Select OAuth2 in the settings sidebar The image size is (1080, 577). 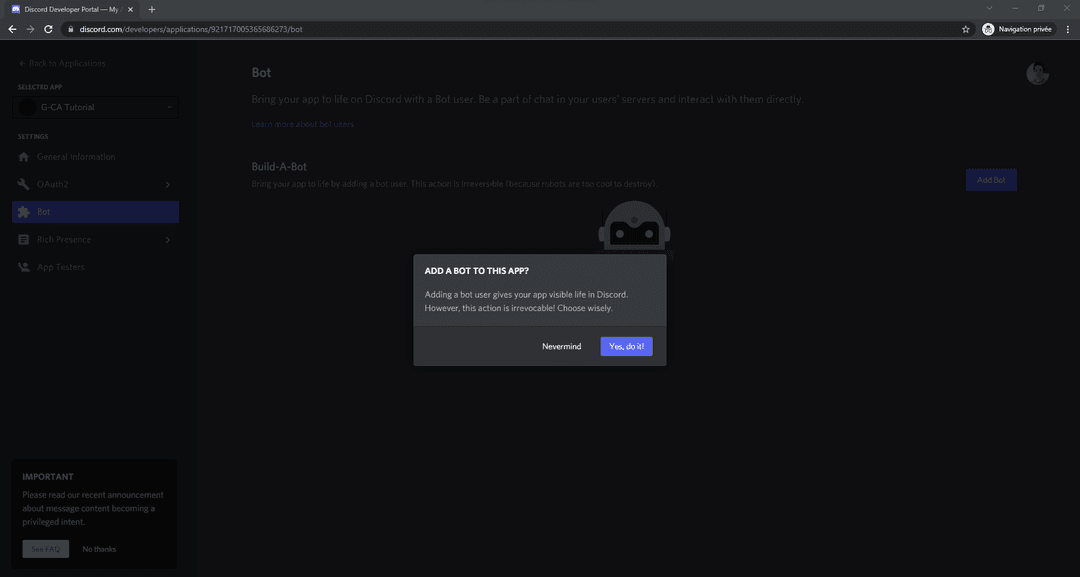(96, 185)
